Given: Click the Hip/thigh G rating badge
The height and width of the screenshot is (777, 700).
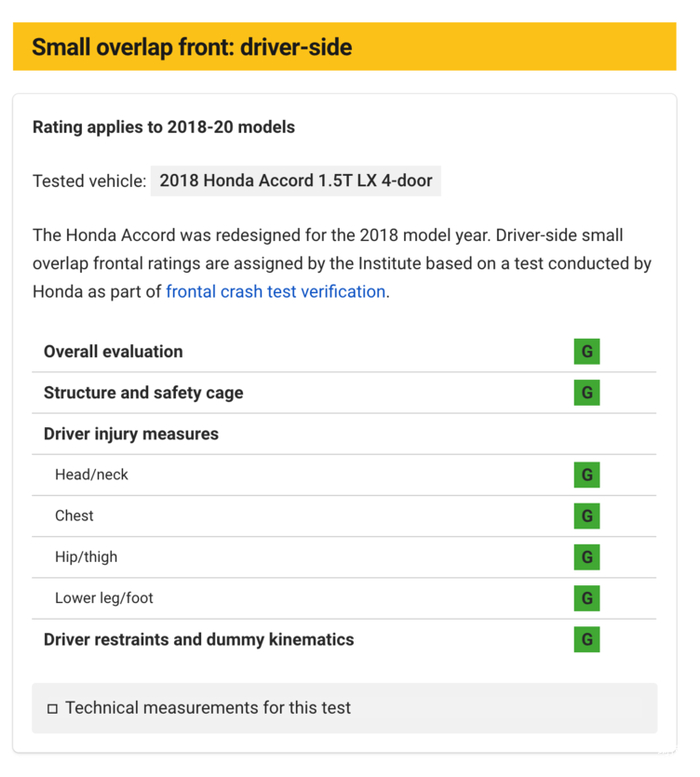Looking at the screenshot, I should point(587,557).
